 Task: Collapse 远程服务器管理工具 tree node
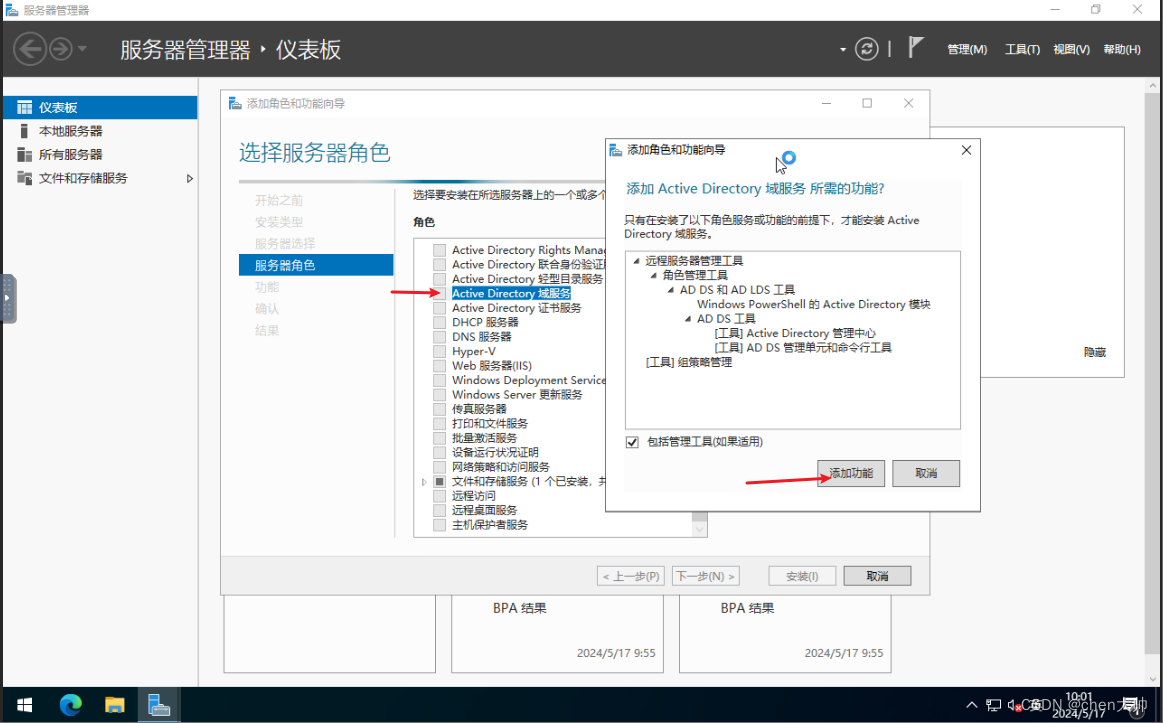636,260
